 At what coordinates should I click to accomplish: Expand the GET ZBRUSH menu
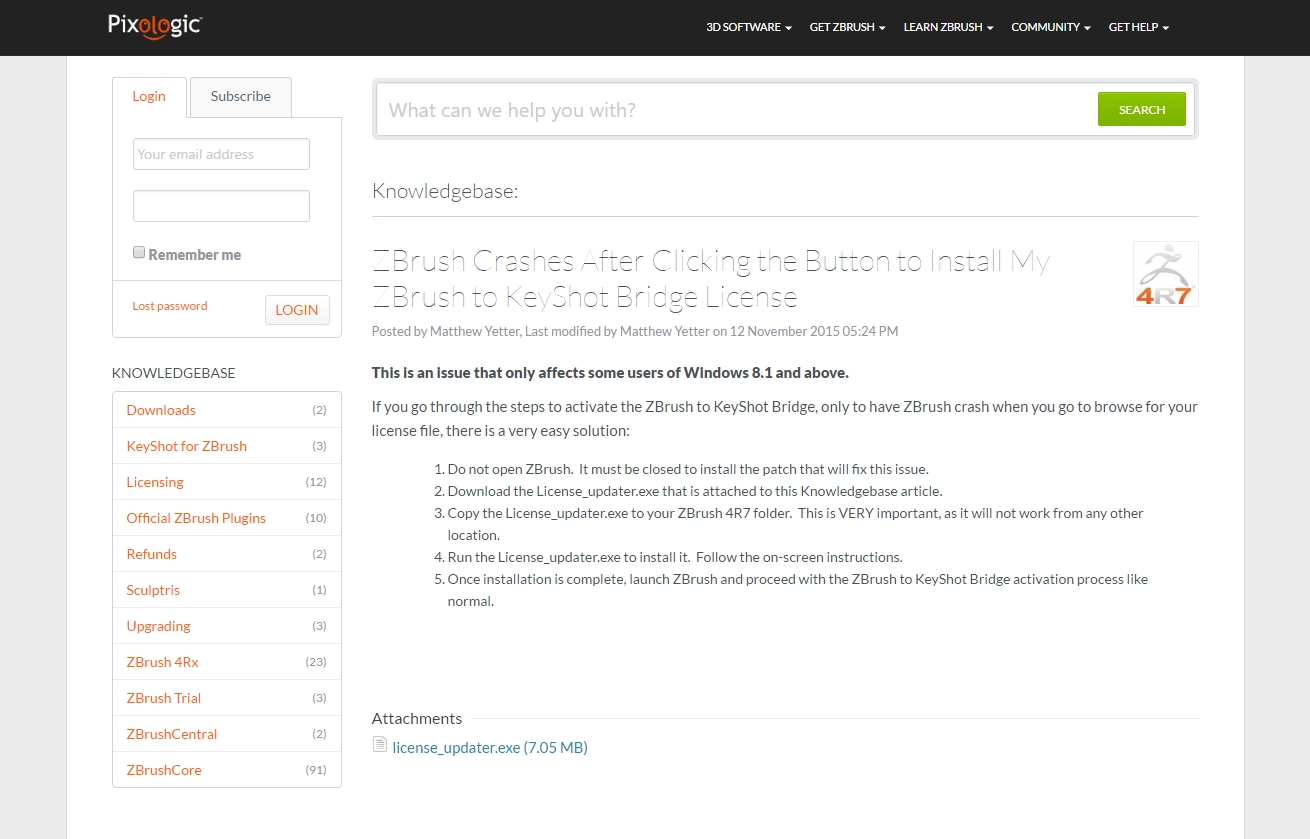pos(847,27)
